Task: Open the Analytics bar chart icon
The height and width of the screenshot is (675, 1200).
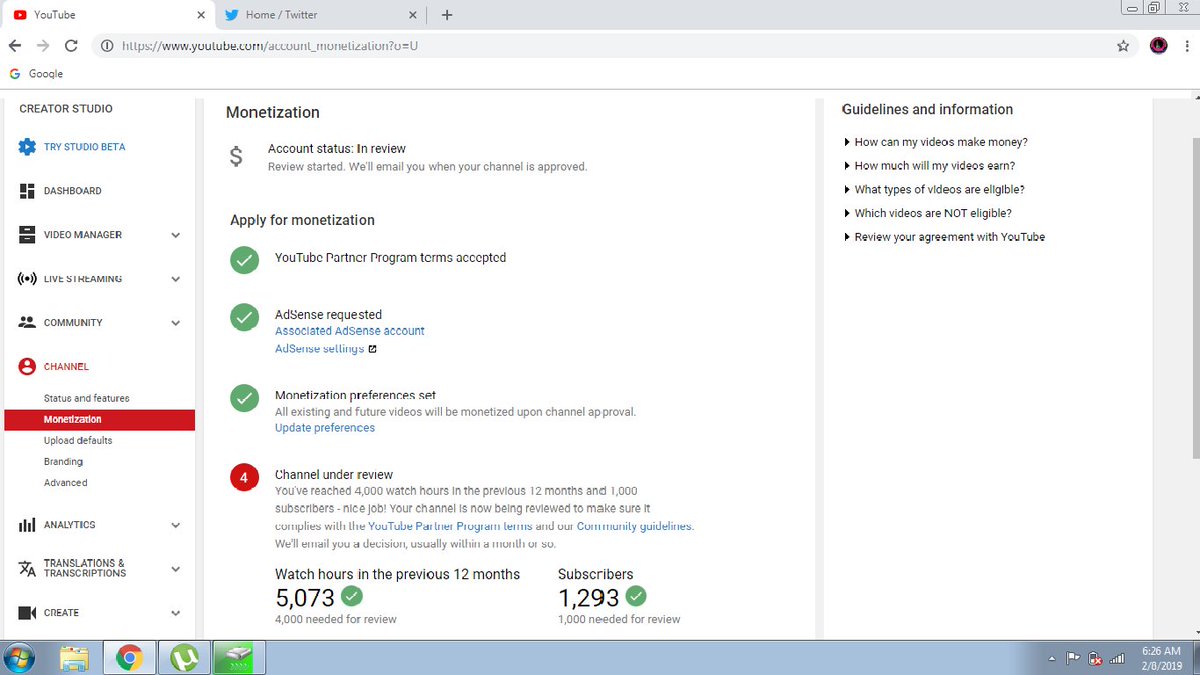Action: (28, 525)
